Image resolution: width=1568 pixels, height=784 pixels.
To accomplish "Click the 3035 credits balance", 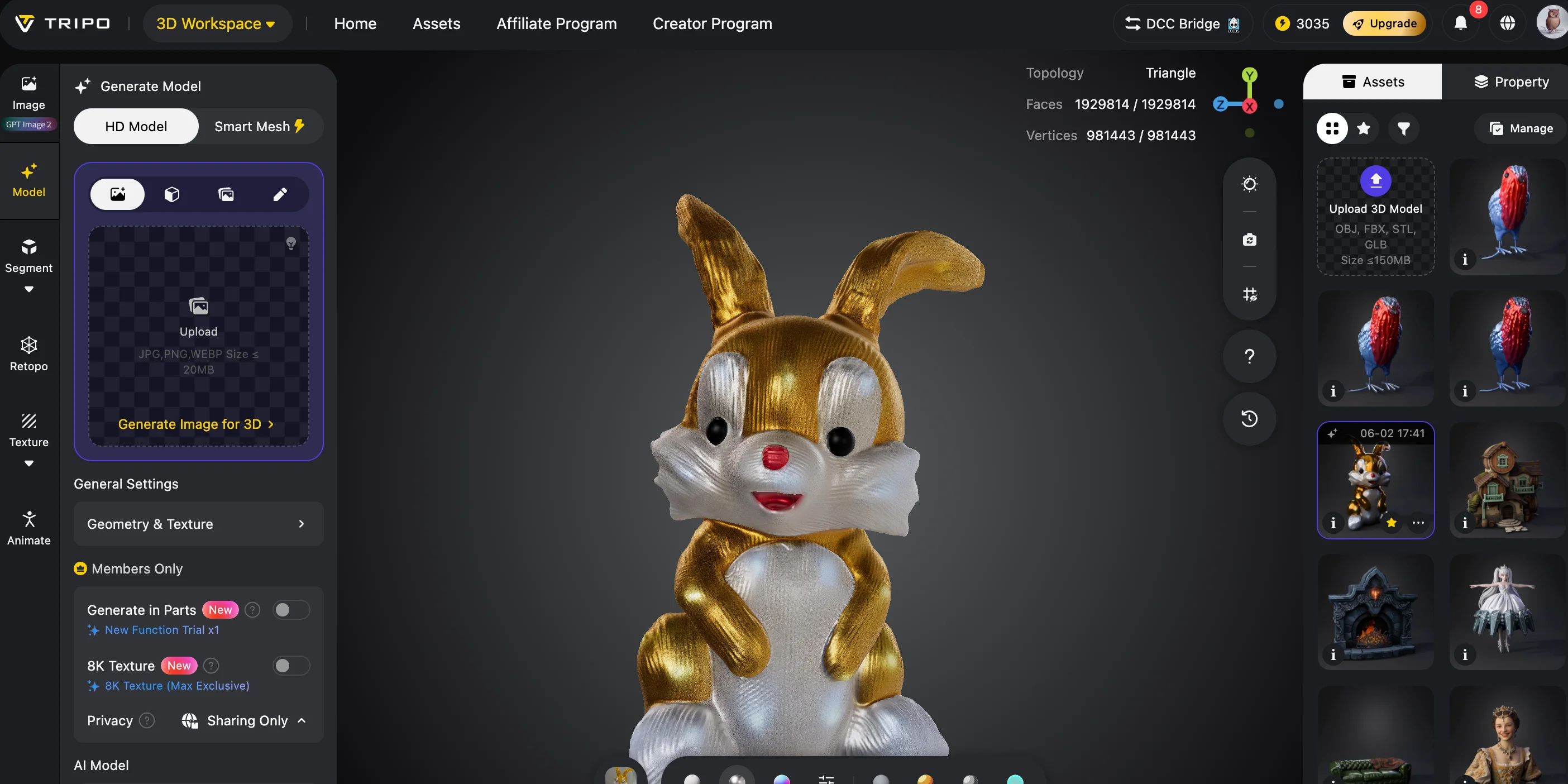I will point(1302,24).
